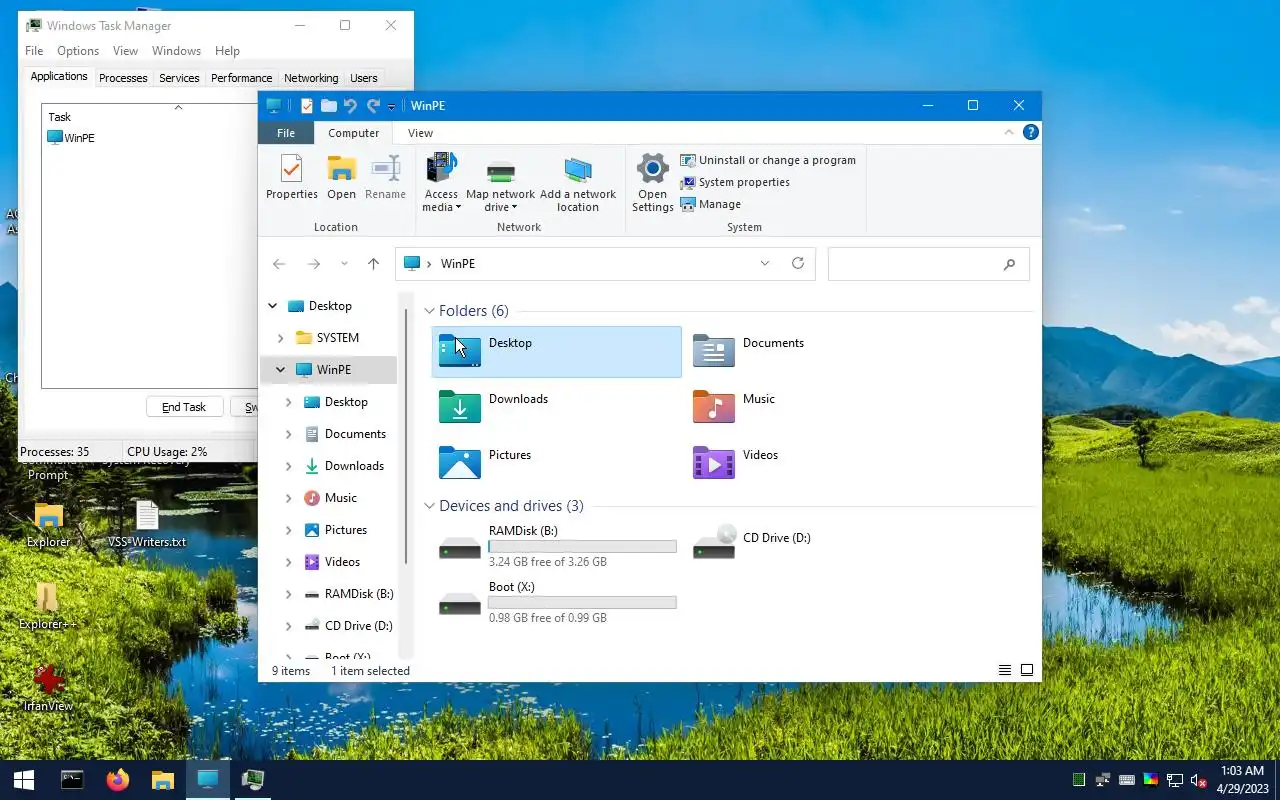Open address bar history dropdown

(x=765, y=264)
